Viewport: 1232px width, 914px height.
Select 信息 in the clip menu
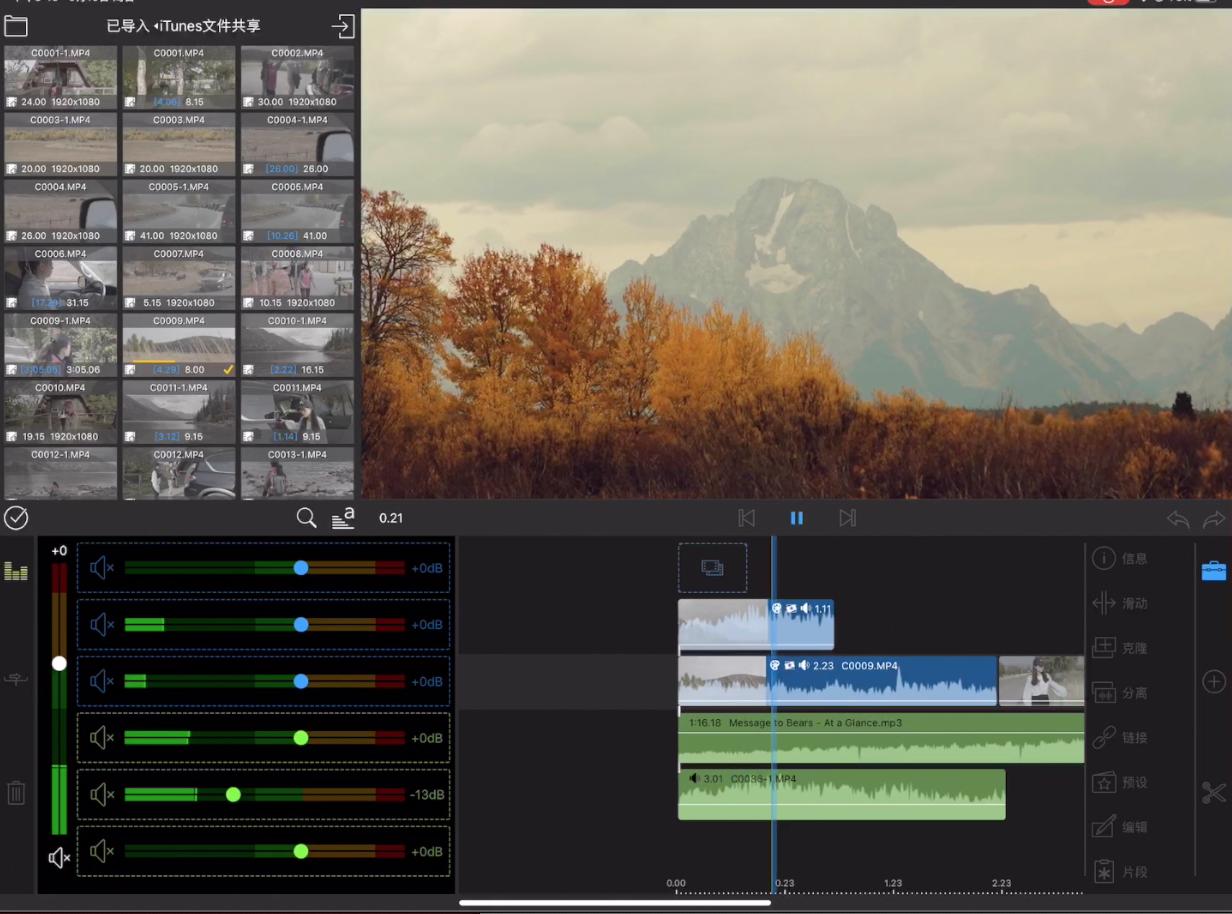pos(1119,559)
